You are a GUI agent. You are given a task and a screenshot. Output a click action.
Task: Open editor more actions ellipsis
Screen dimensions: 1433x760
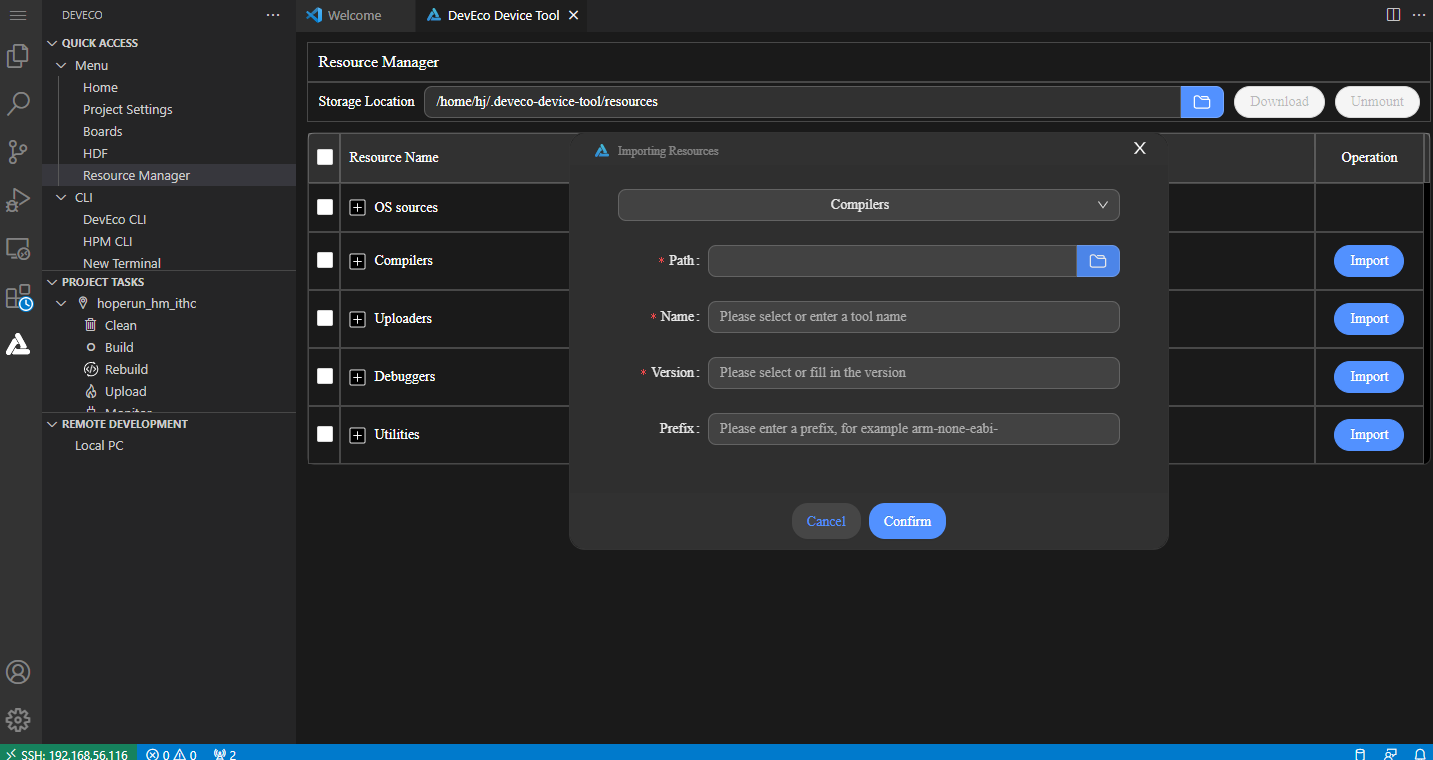pyautogui.click(x=1419, y=15)
